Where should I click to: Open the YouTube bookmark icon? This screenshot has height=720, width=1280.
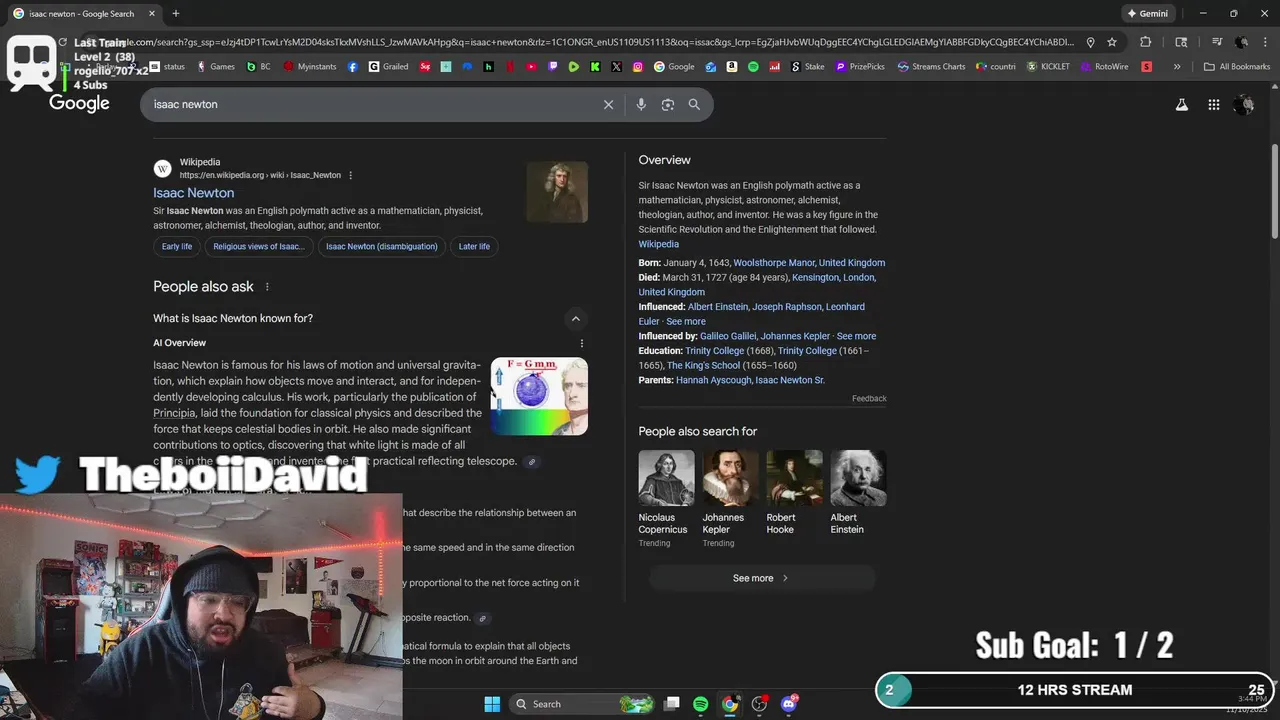[531, 67]
